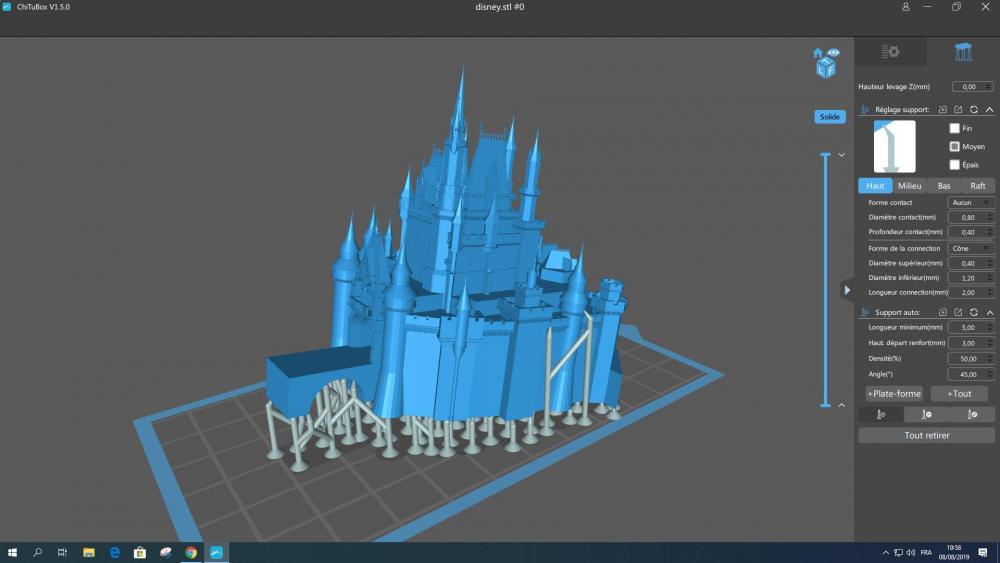
Task: Click the Solide view mode button
Action: [x=830, y=117]
